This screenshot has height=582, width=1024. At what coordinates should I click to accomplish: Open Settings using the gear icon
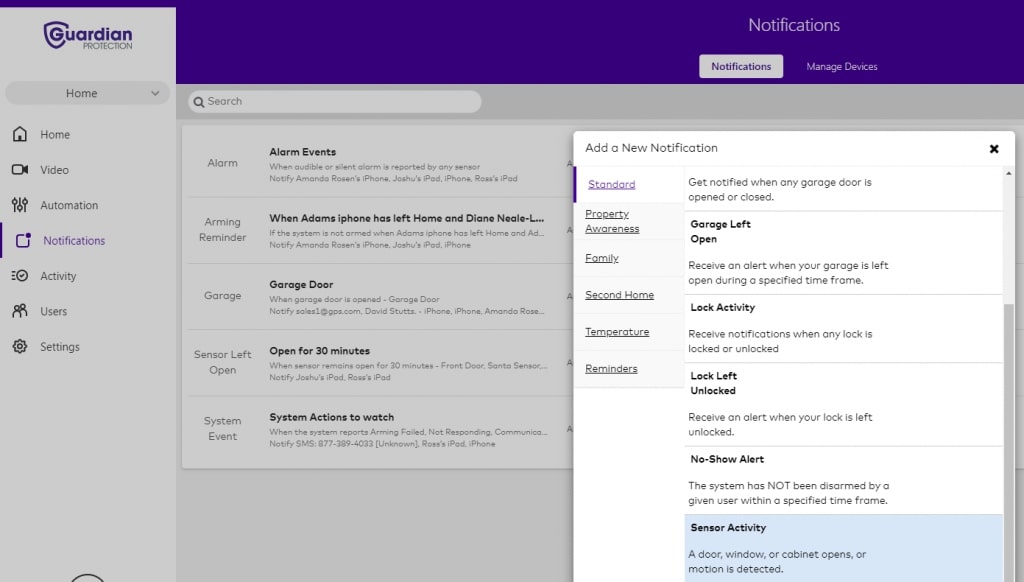coord(21,346)
